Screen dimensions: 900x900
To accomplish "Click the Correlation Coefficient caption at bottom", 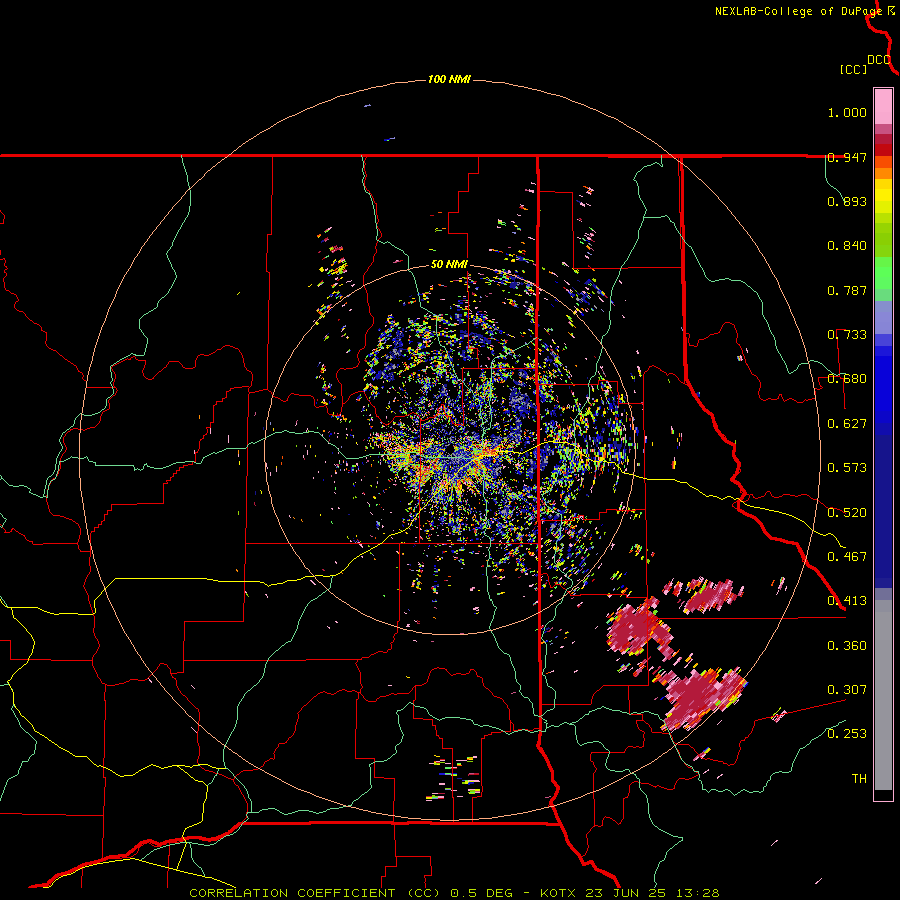I will (x=454, y=893).
